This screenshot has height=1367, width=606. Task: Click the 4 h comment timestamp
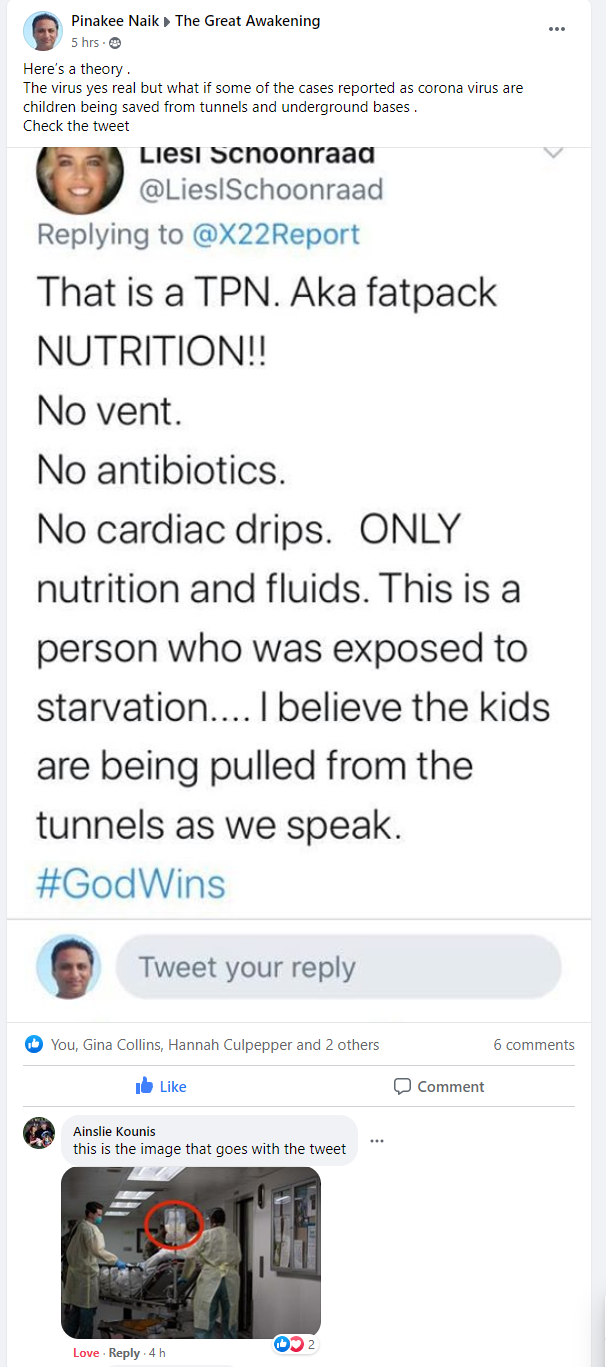157,1351
